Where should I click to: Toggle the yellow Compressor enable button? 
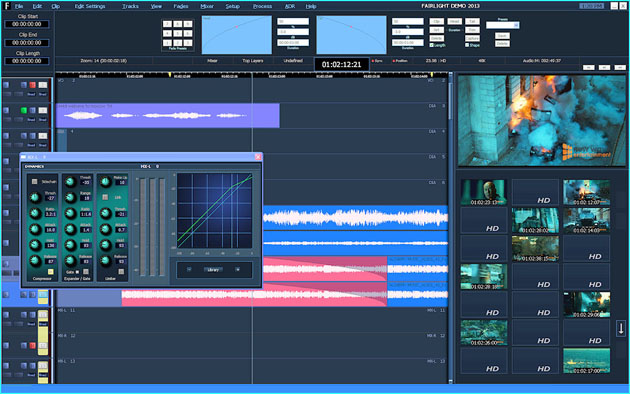(51, 272)
